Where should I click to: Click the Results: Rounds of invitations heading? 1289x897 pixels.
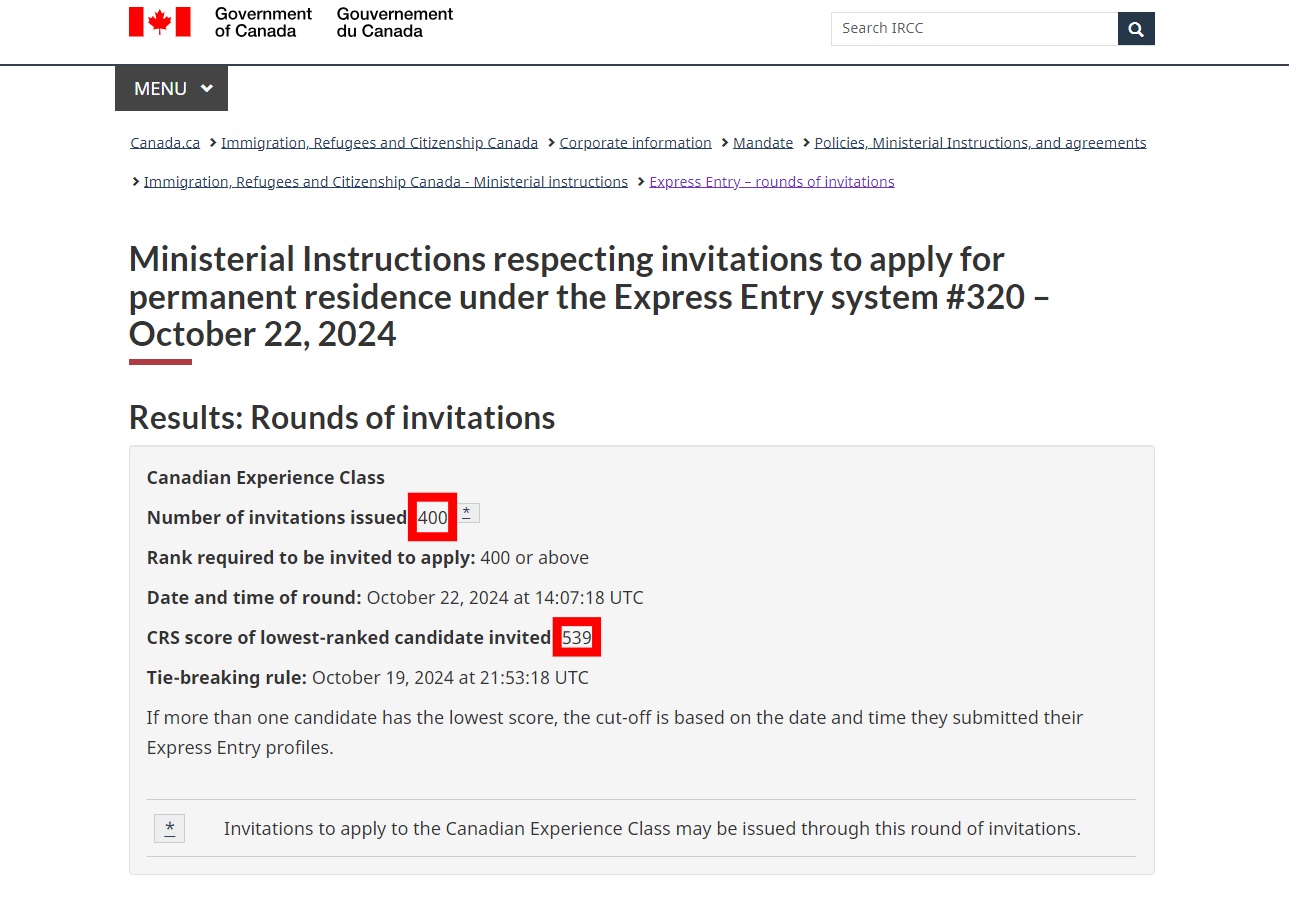coord(342,417)
